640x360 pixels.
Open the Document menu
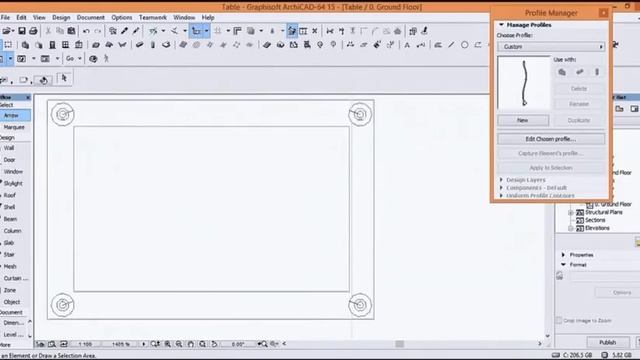pyautogui.click(x=91, y=18)
